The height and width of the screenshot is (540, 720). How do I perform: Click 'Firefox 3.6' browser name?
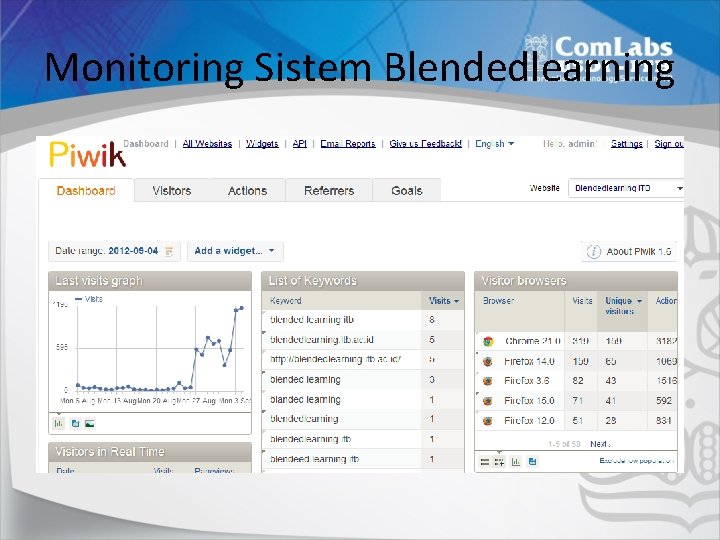526,381
